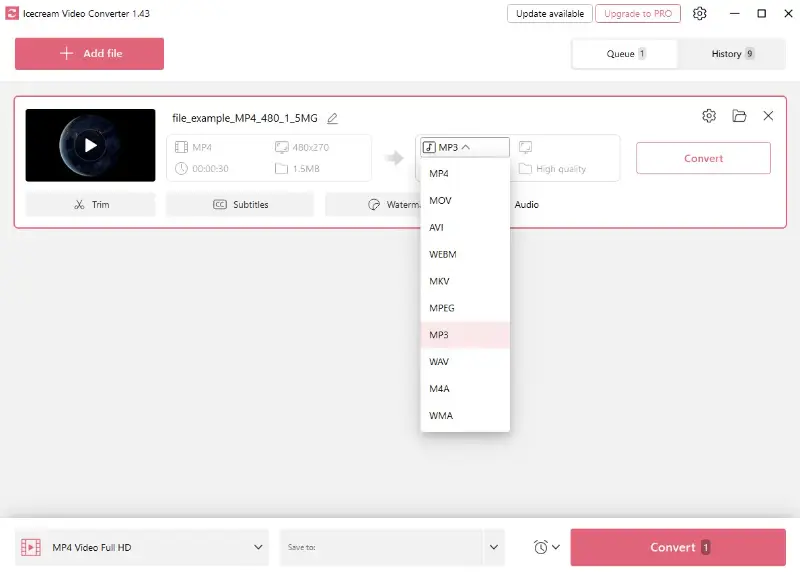Open file conversion settings gear icon
The image size is (800, 575).
pos(709,116)
